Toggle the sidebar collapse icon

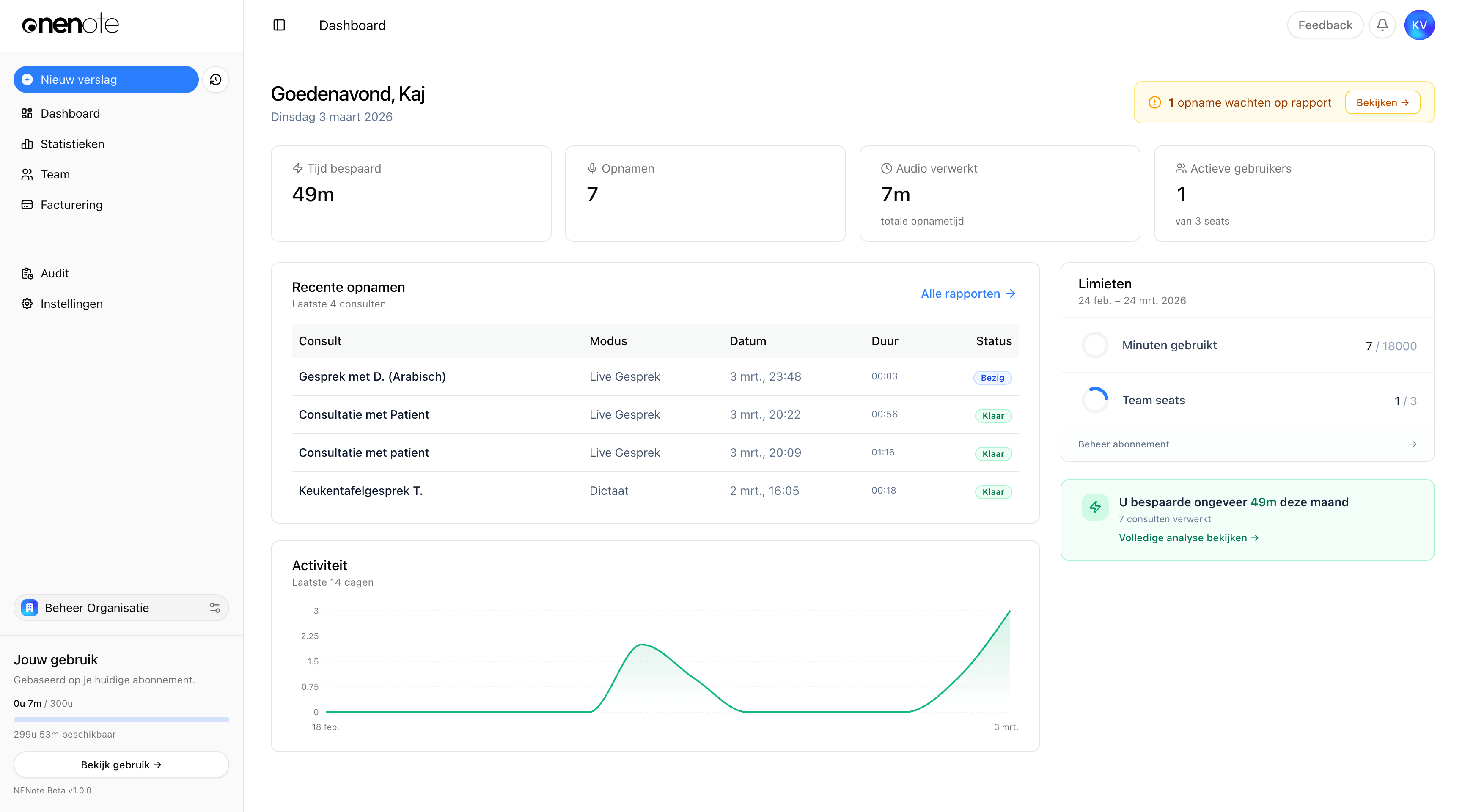tap(279, 25)
